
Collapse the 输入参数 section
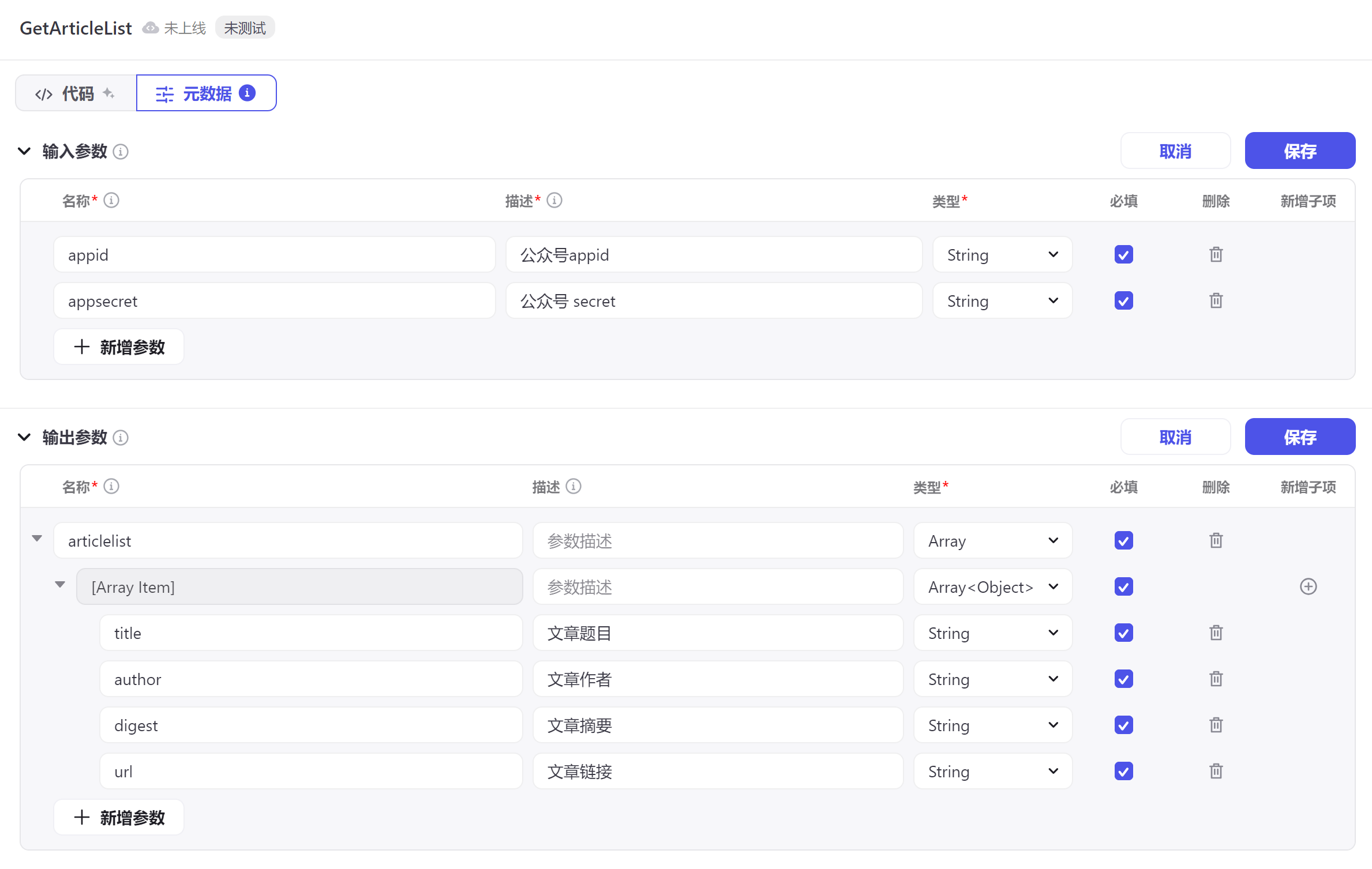pyautogui.click(x=24, y=151)
